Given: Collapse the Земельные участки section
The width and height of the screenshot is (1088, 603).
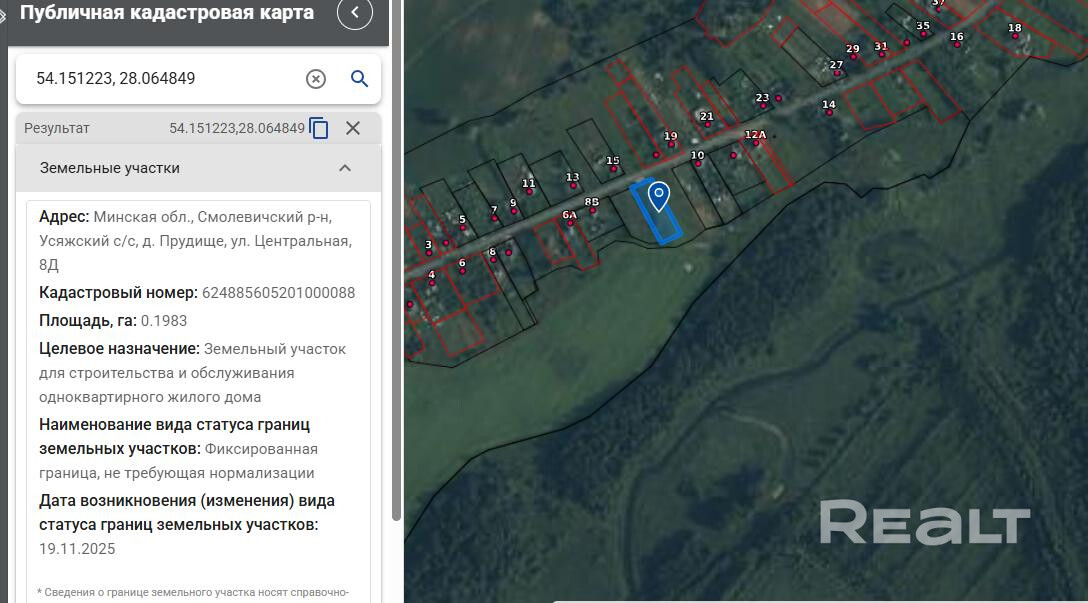Looking at the screenshot, I should click(345, 168).
